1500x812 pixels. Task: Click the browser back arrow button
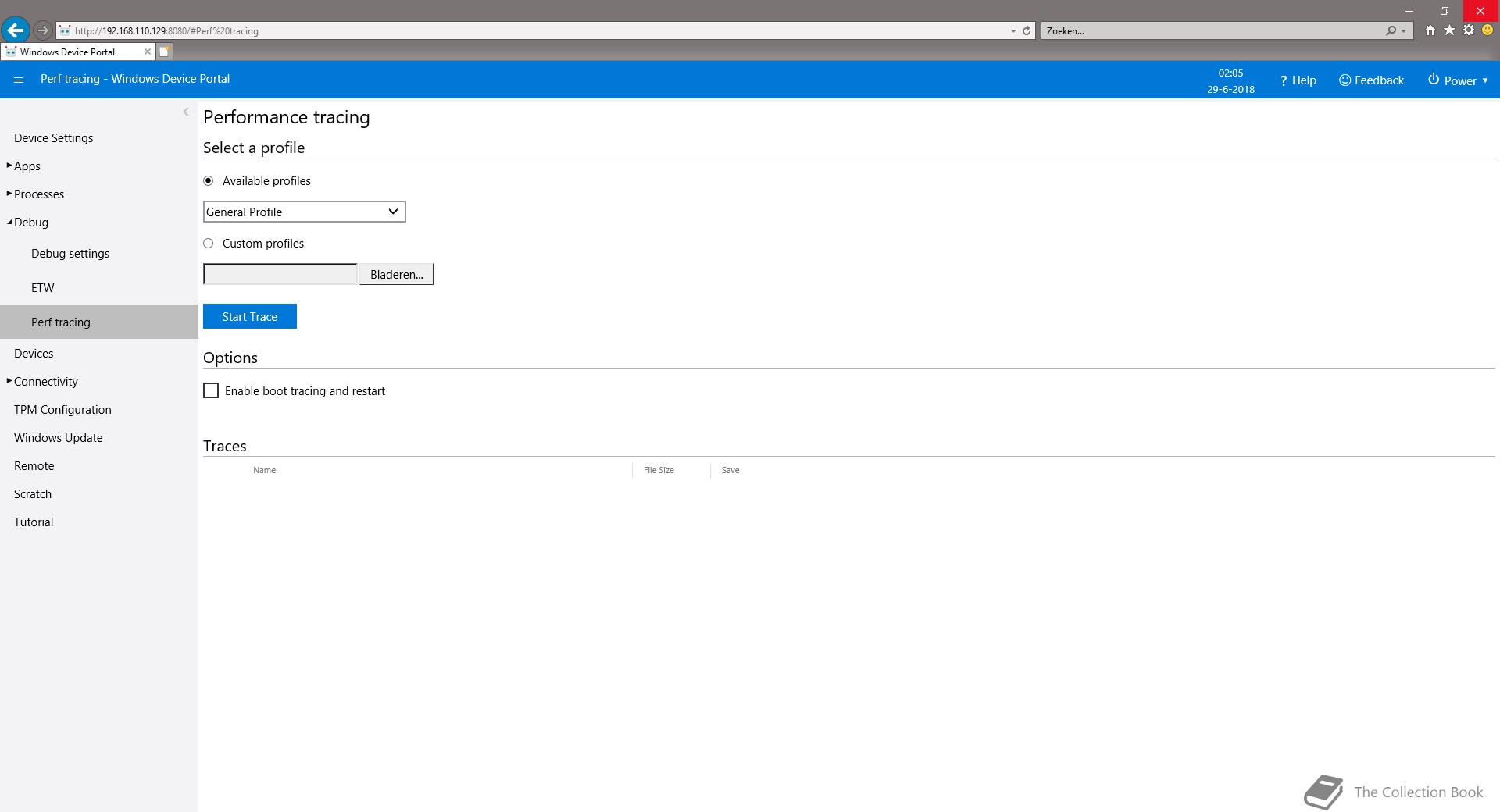click(15, 30)
